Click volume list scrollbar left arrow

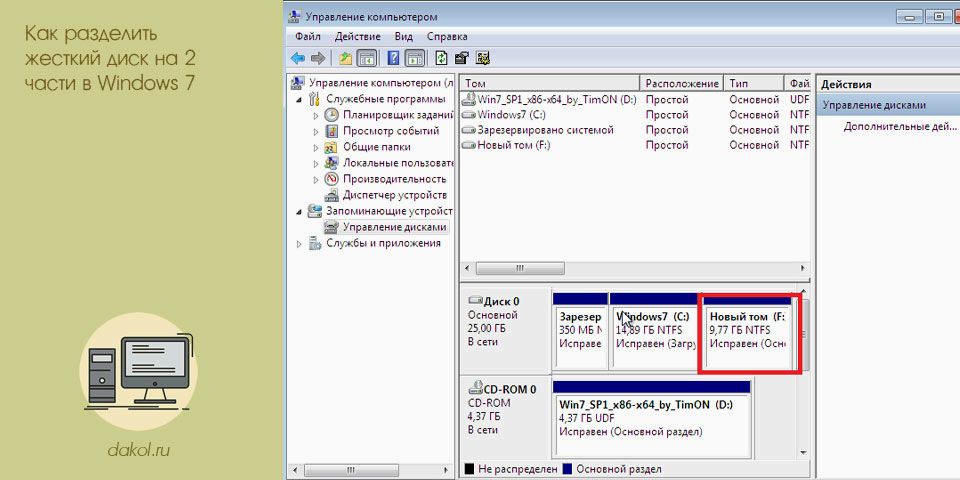coord(468,269)
